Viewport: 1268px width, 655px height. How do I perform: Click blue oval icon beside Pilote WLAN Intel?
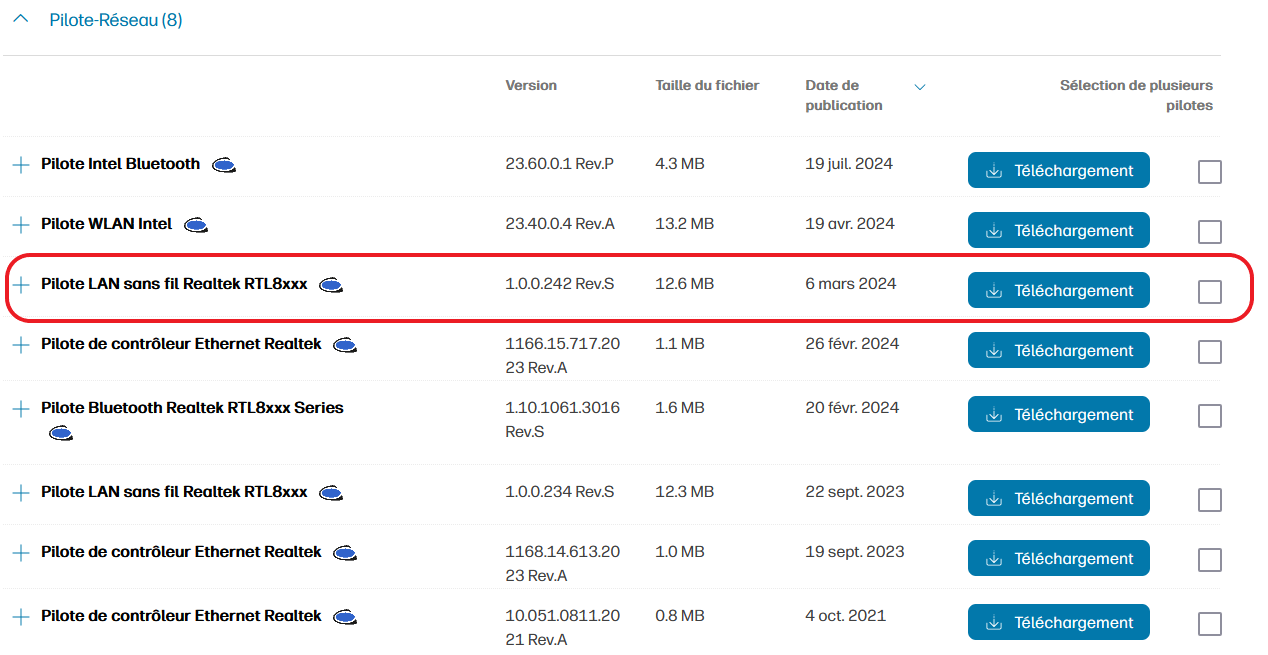tap(197, 225)
